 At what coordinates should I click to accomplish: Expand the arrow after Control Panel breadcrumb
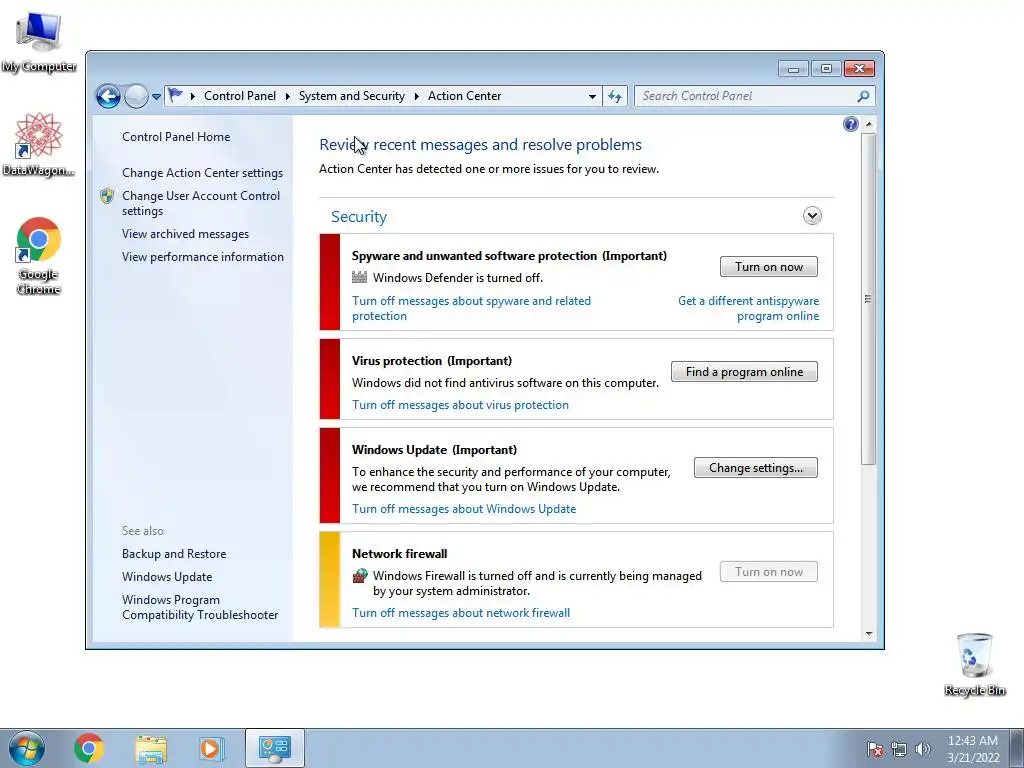287,96
